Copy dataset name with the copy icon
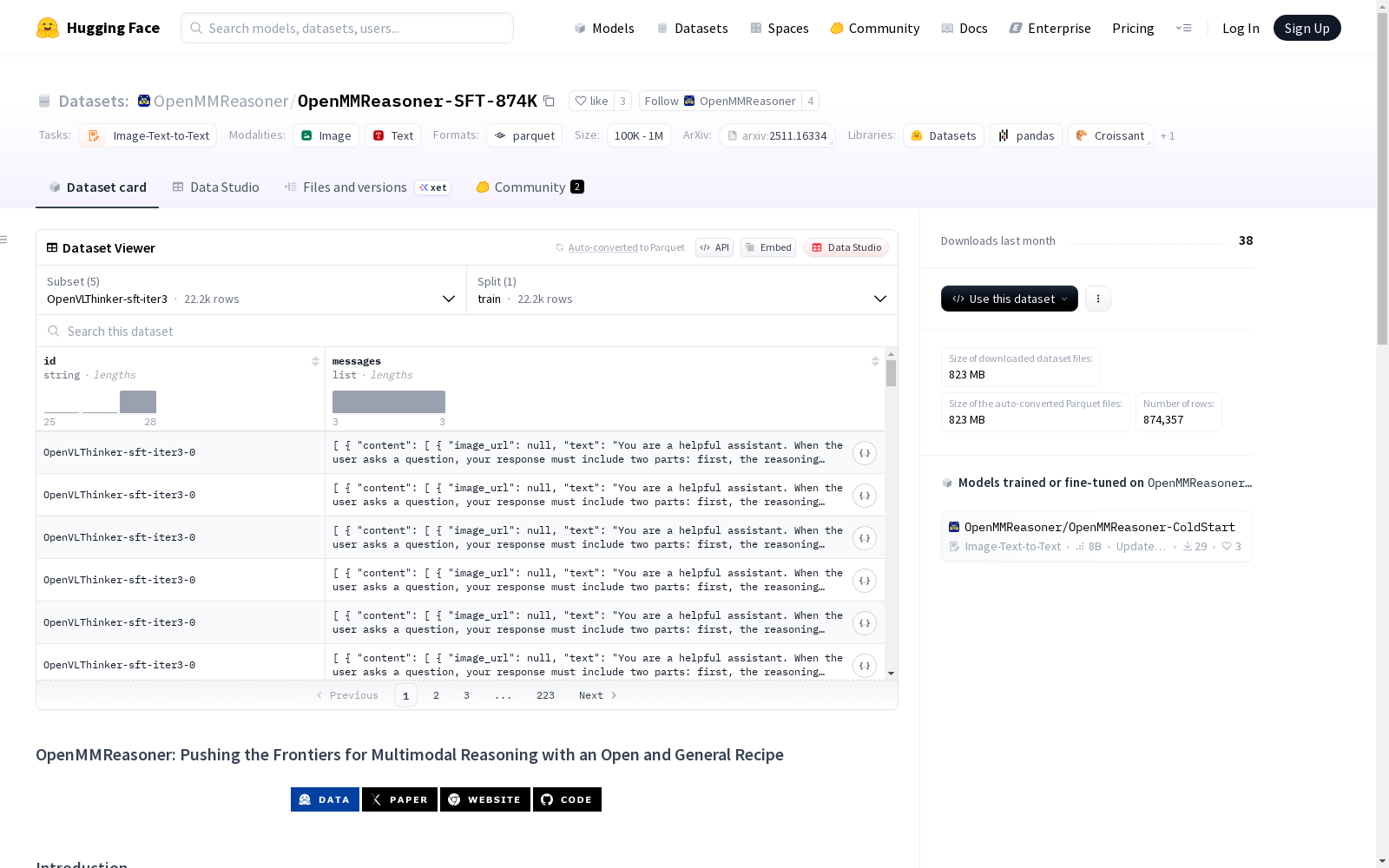Image resolution: width=1389 pixels, height=868 pixels. [549, 101]
